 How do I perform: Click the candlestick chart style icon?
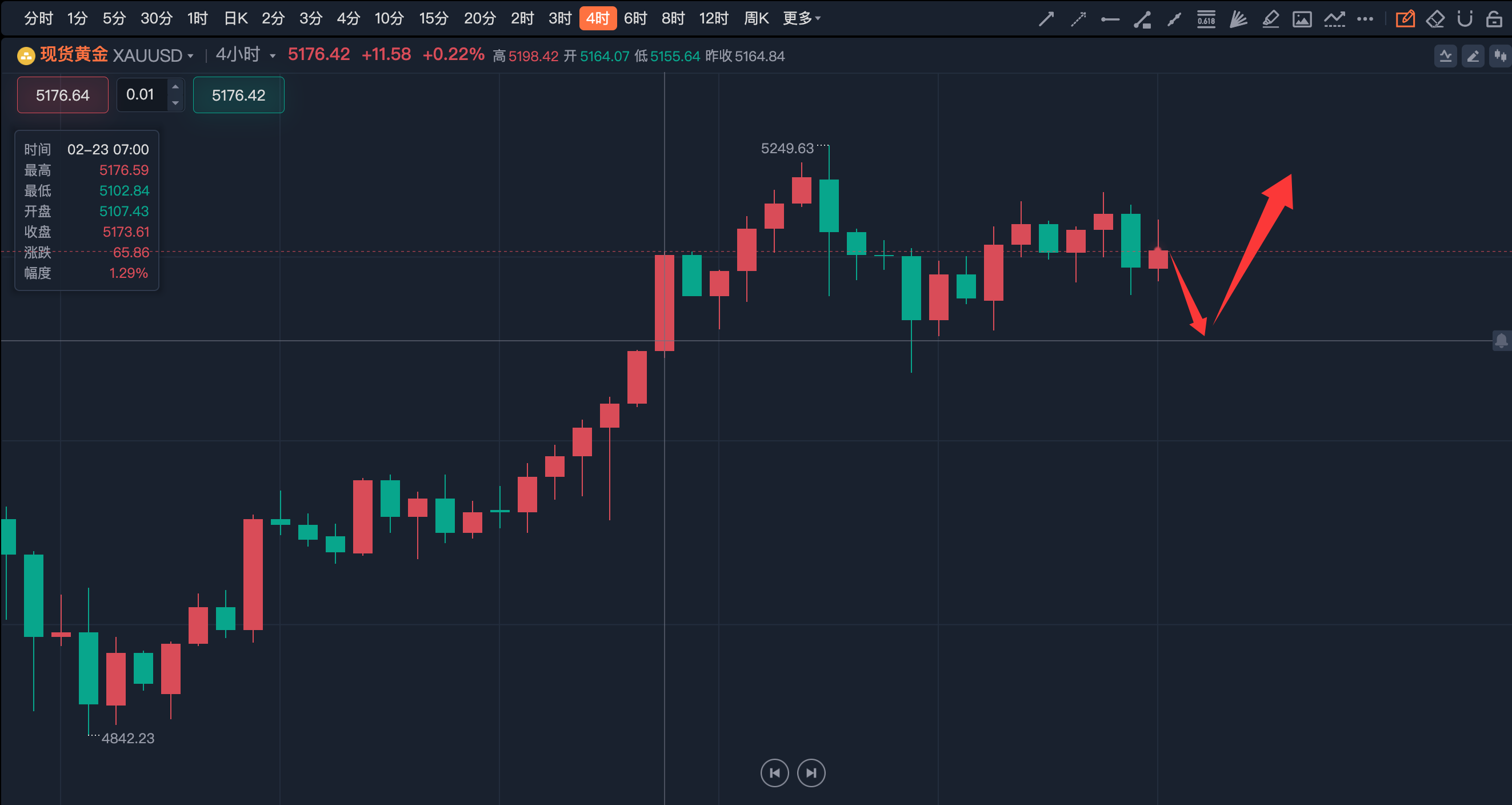click(x=1499, y=56)
